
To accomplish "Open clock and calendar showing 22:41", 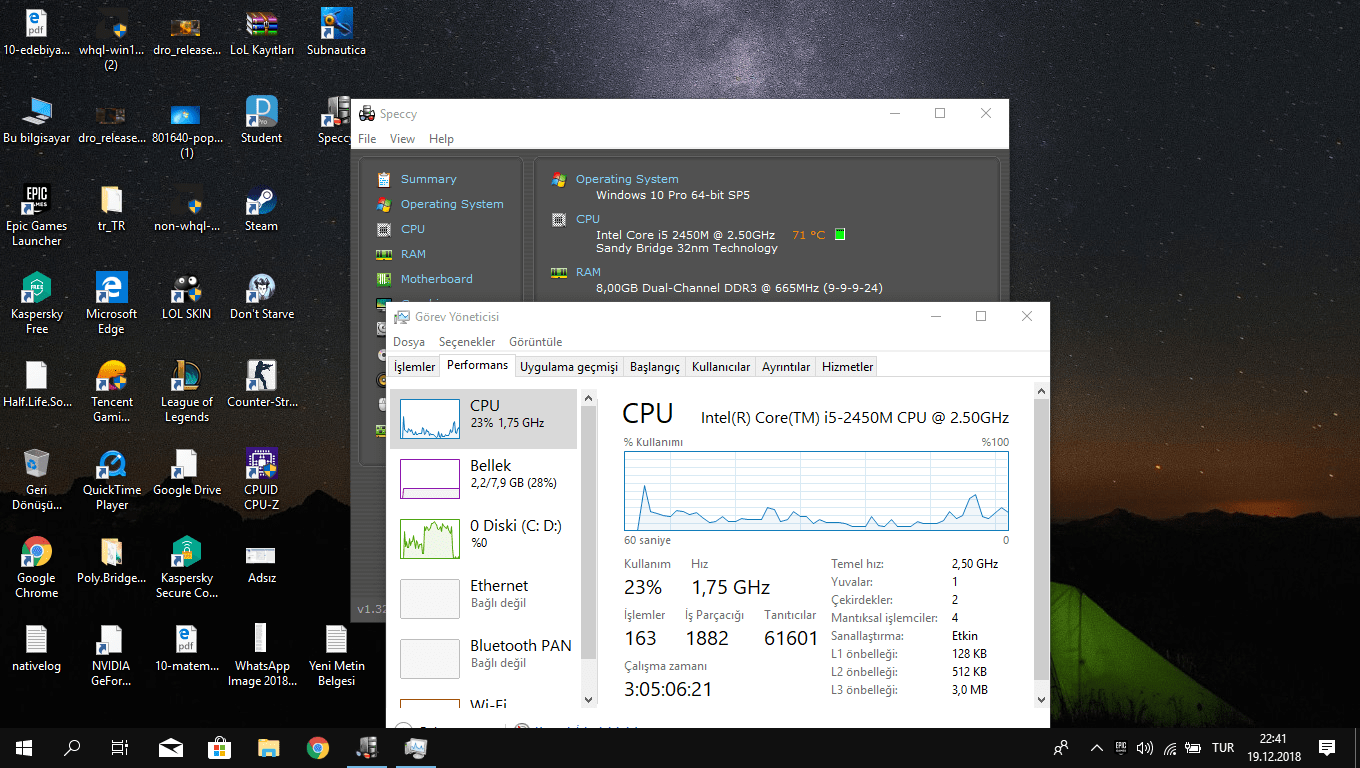I will point(1272,748).
